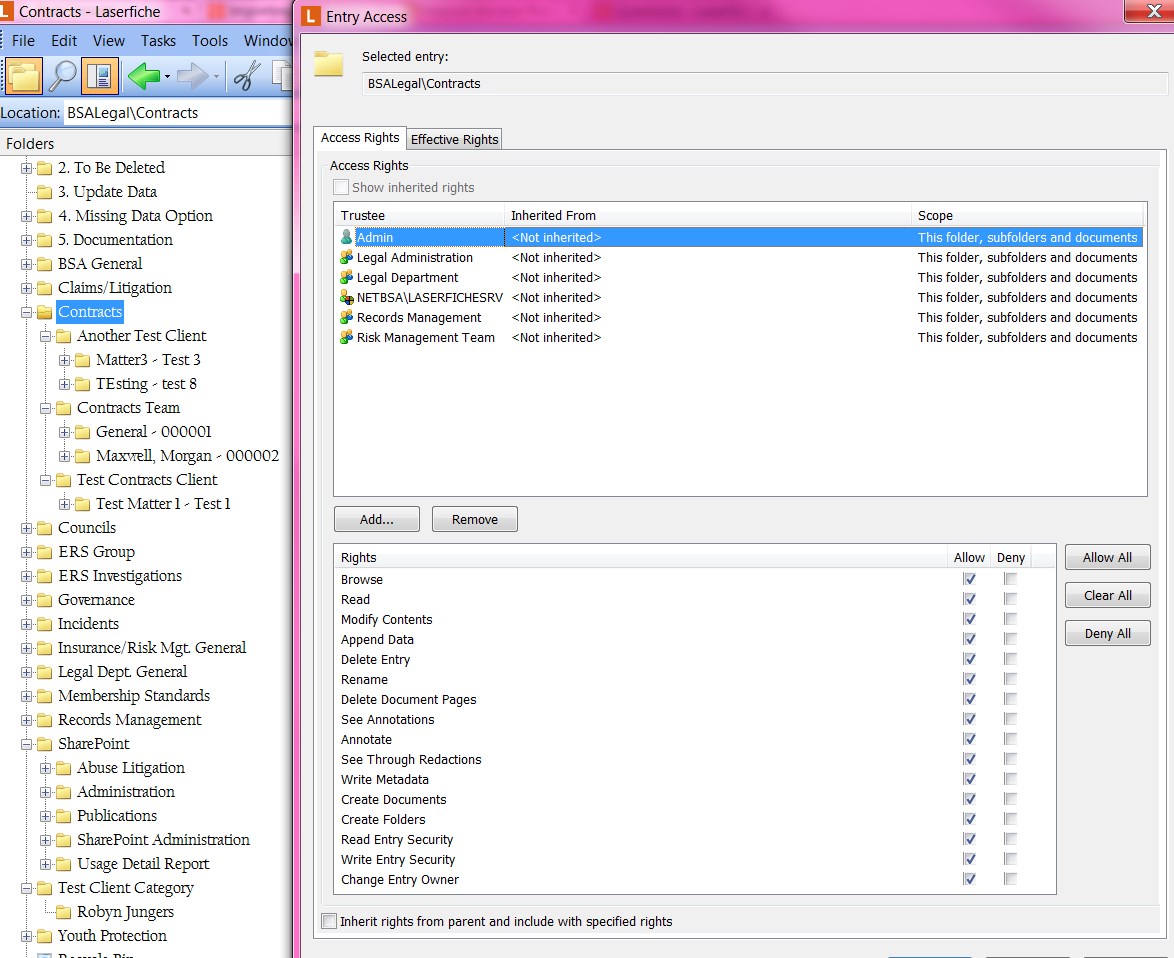Switch to the Effective Rights tab
The width and height of the screenshot is (1174, 958).
454,139
